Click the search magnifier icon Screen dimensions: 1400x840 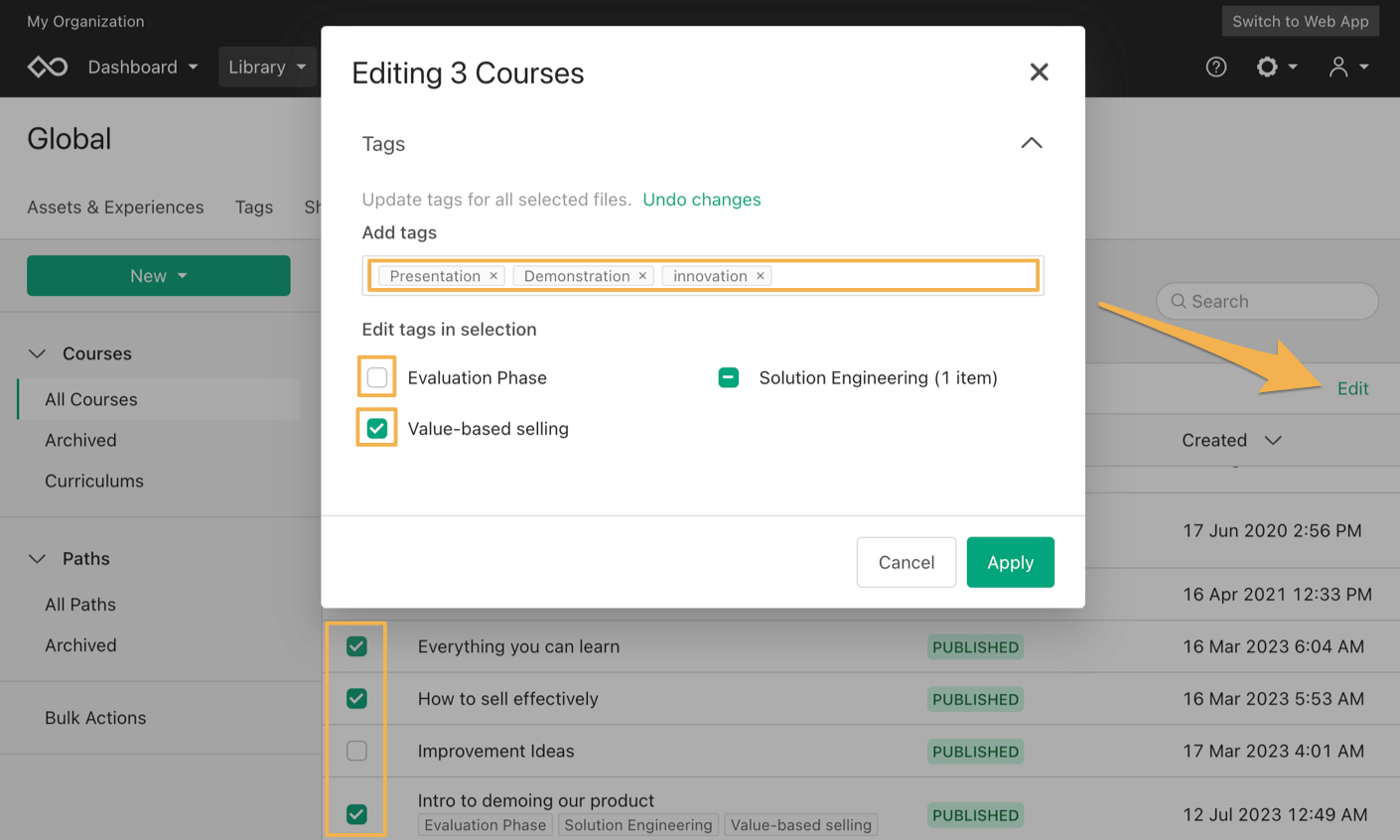1179,301
